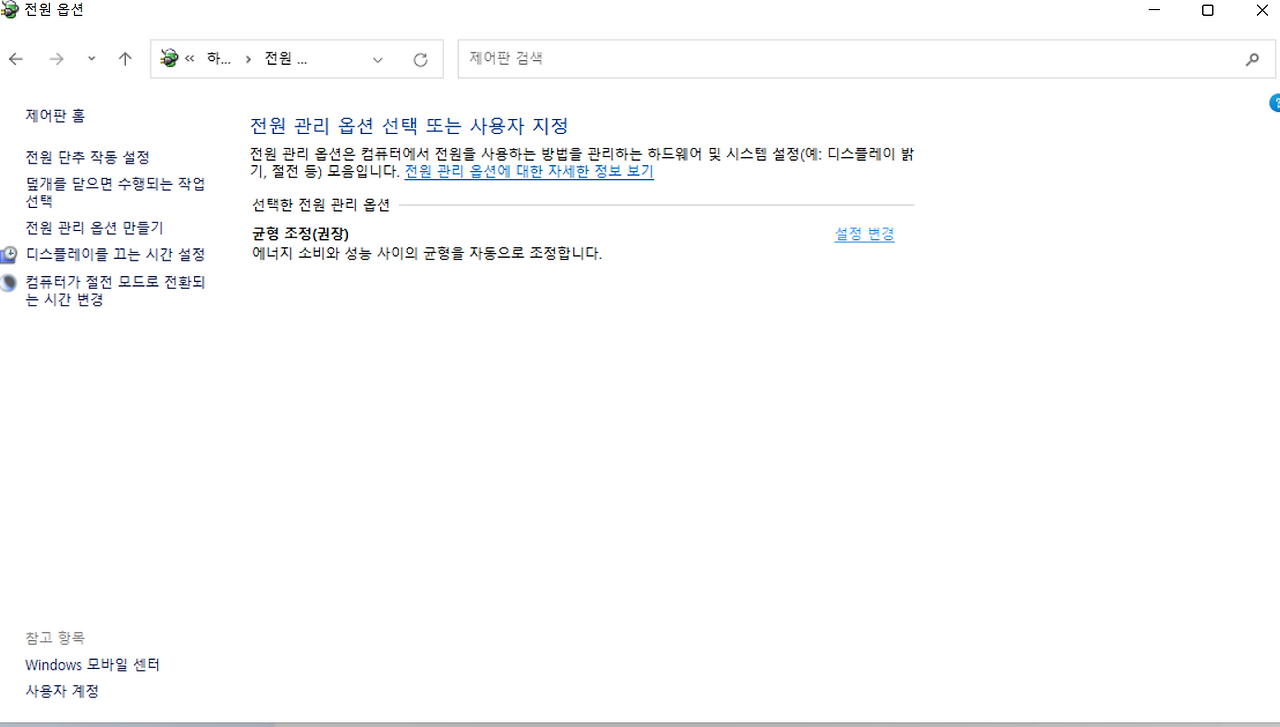Refresh the current Control Panel page

point(420,59)
